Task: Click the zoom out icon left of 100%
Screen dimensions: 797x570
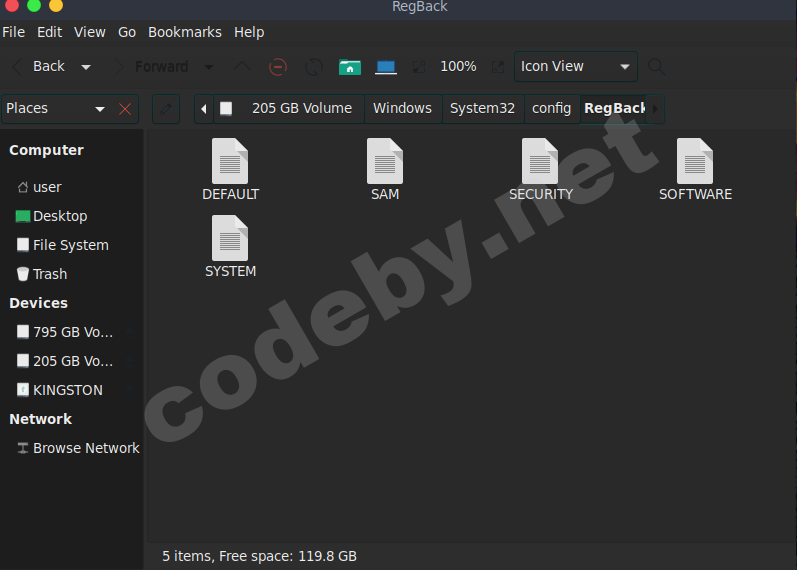Action: (419, 67)
